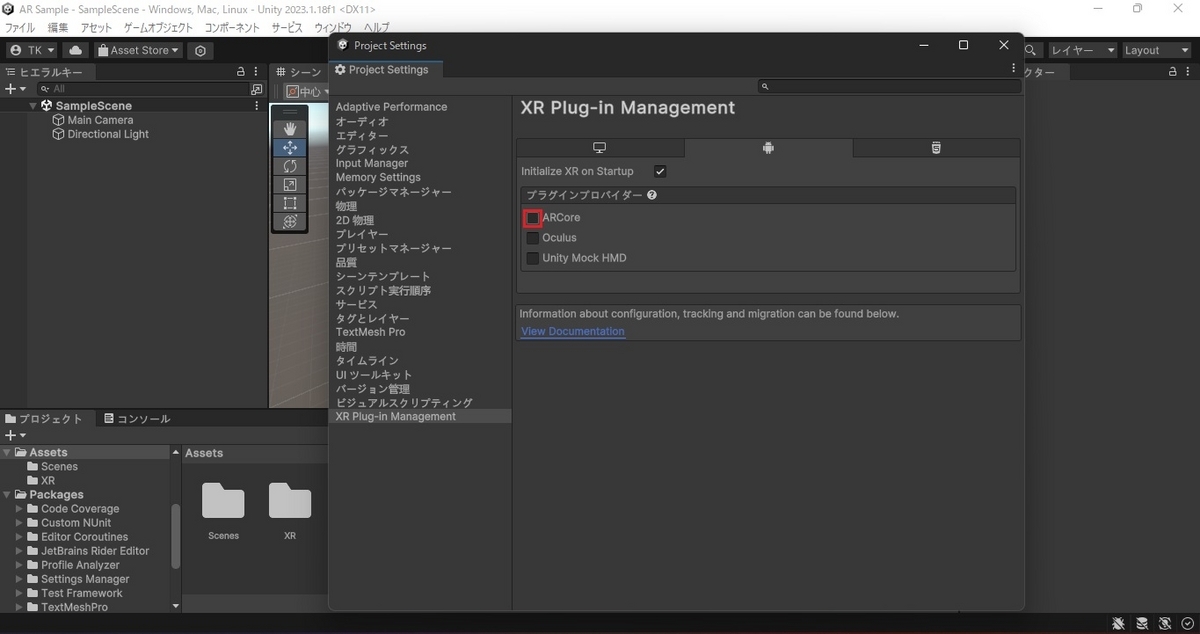1200x634 pixels.
Task: Select the Move tool in scene toolbar
Action: 290,147
